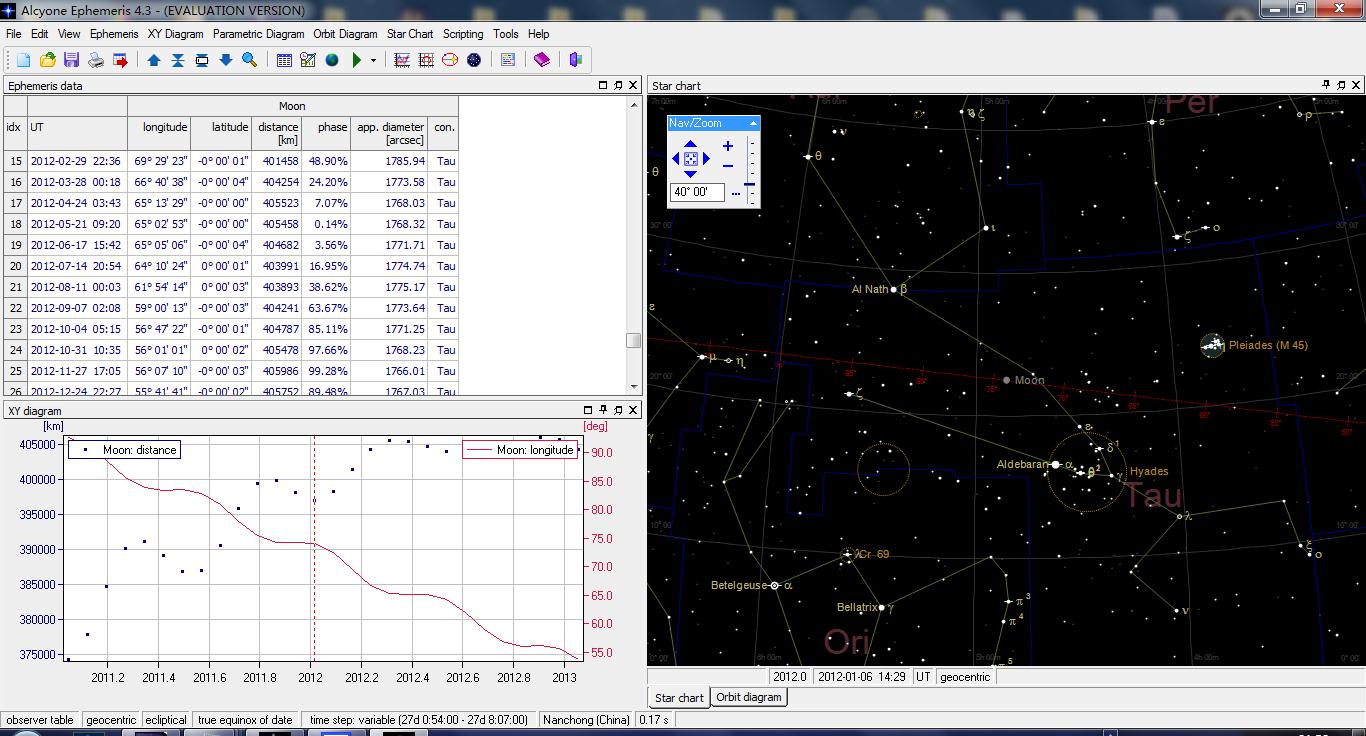Open the Star Chart menu
This screenshot has height=736, width=1366.
click(x=410, y=34)
